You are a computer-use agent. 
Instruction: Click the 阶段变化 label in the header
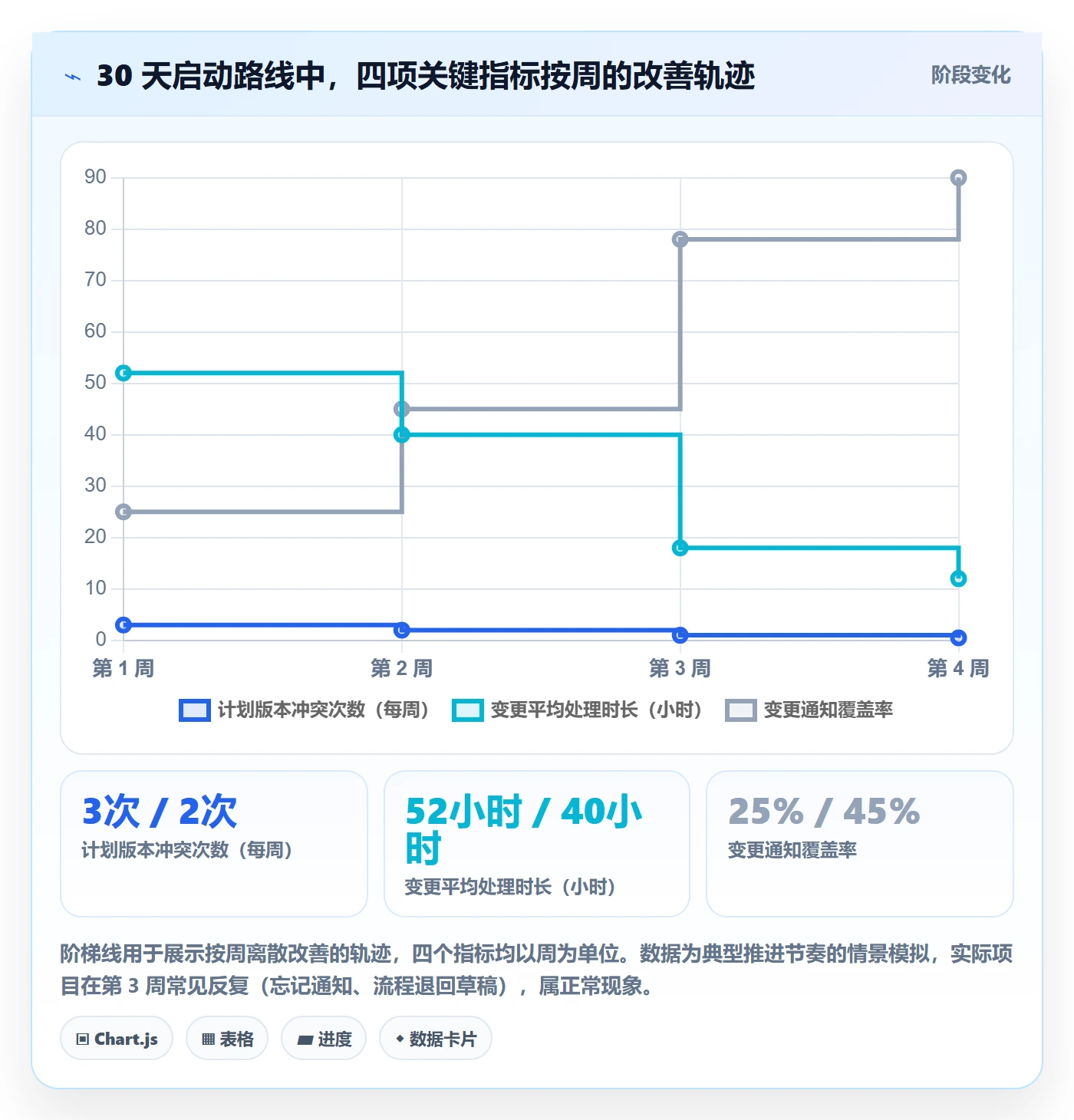click(970, 75)
